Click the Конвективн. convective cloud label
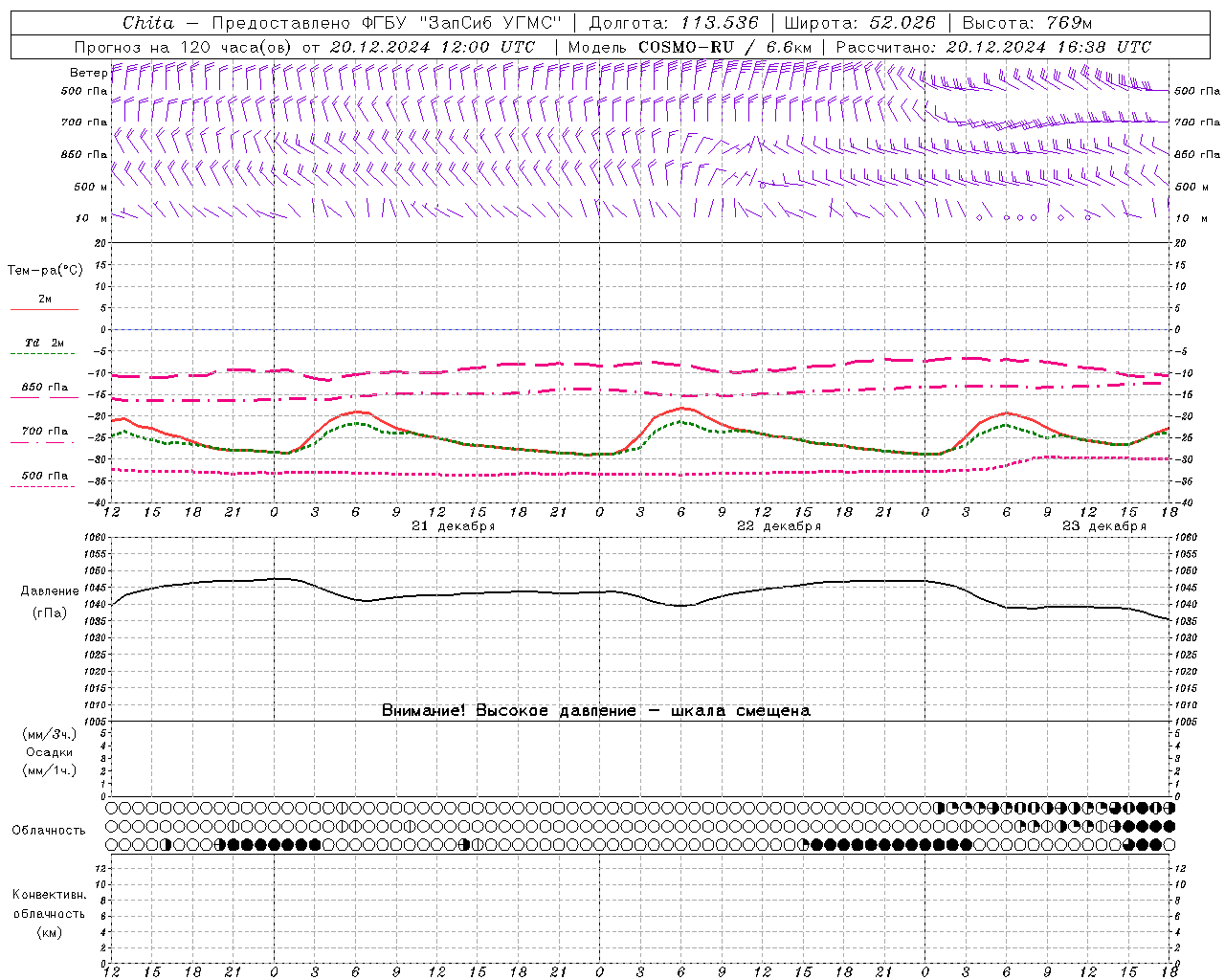The image size is (1225, 980). (49, 895)
